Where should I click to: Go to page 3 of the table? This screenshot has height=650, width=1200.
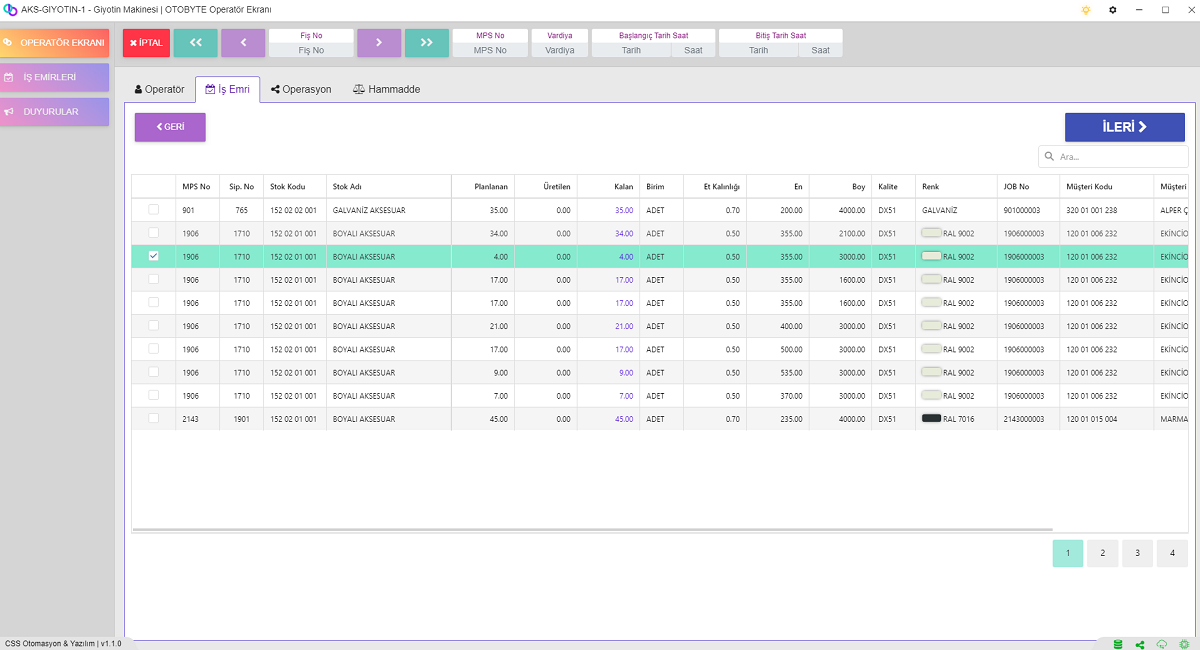(x=1137, y=553)
